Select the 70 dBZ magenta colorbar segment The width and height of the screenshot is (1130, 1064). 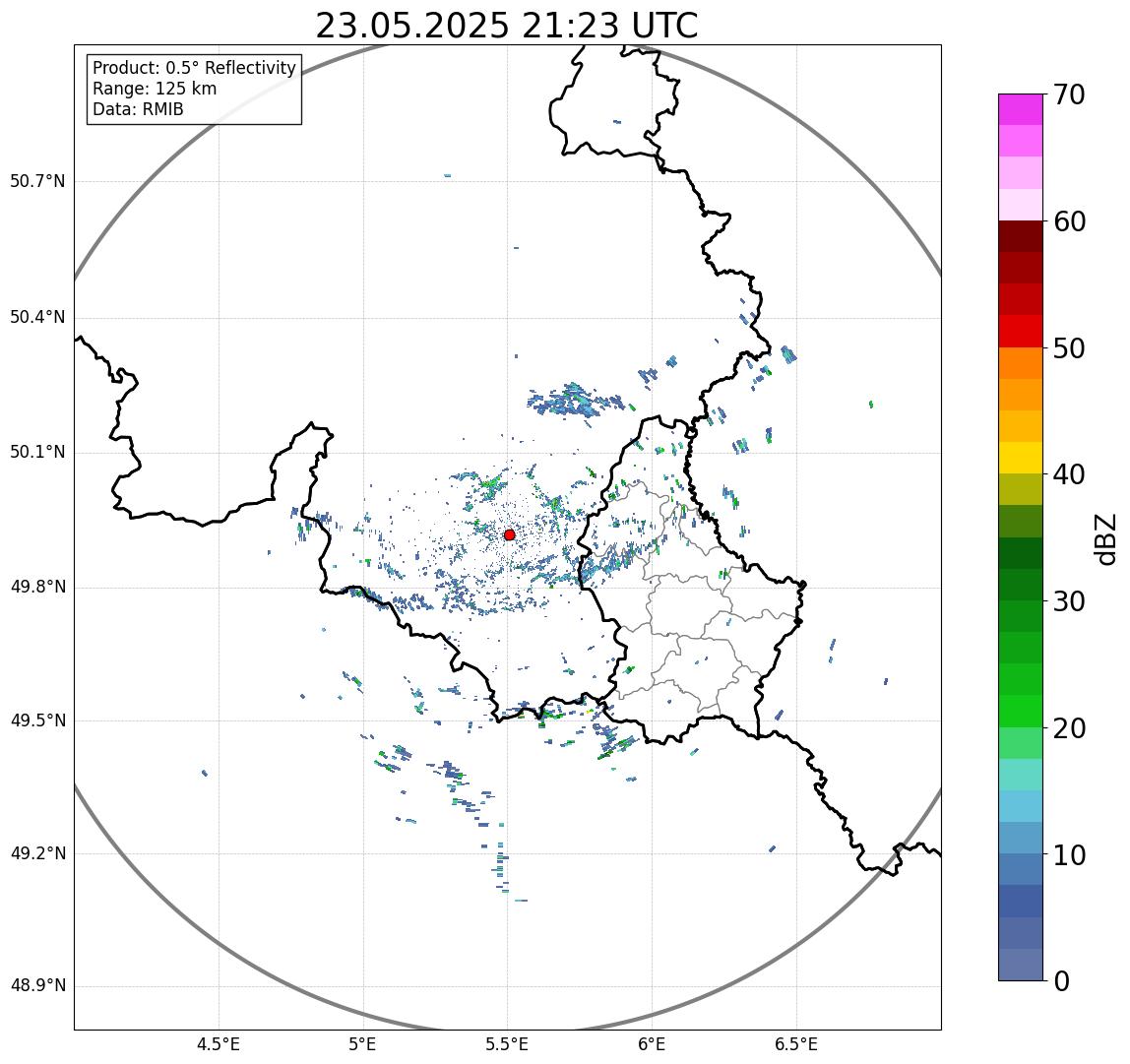[x=1021, y=109]
